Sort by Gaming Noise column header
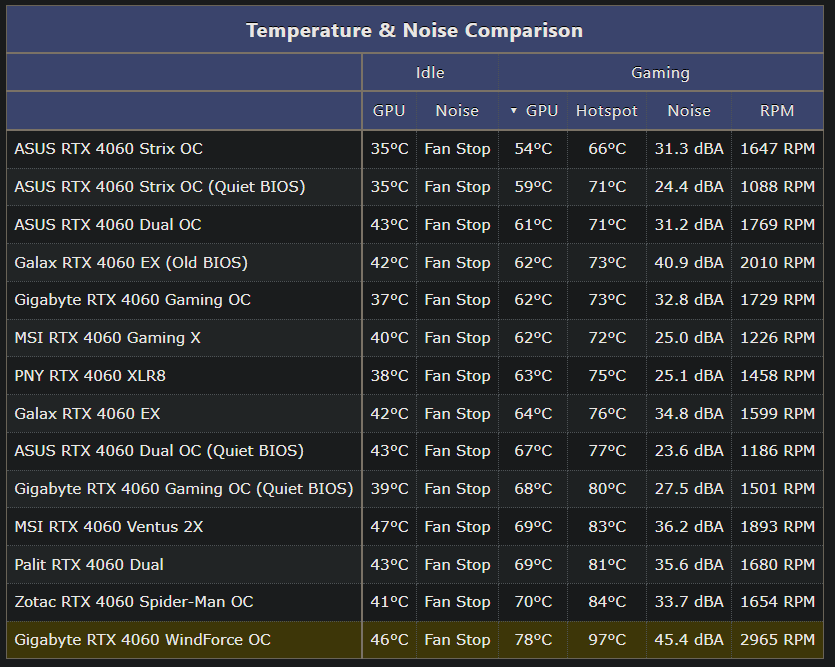 point(689,111)
